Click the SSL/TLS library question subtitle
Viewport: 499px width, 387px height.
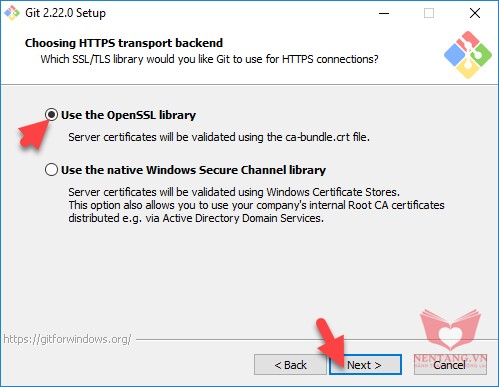click(x=209, y=59)
